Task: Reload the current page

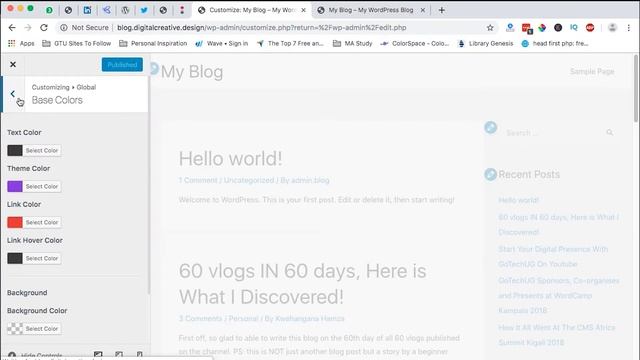Action: coord(44,28)
